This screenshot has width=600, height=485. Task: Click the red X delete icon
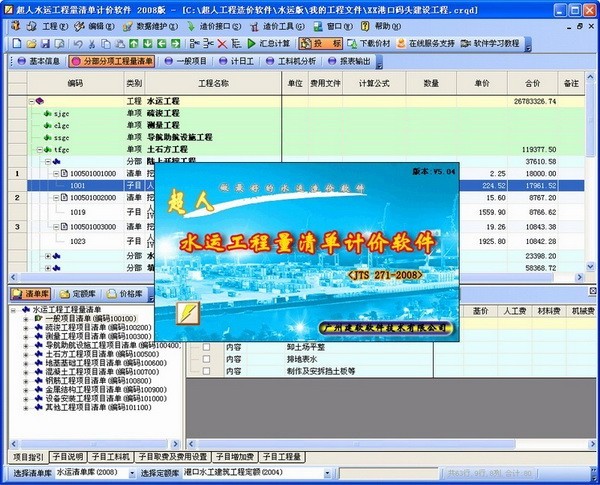pos(222,44)
